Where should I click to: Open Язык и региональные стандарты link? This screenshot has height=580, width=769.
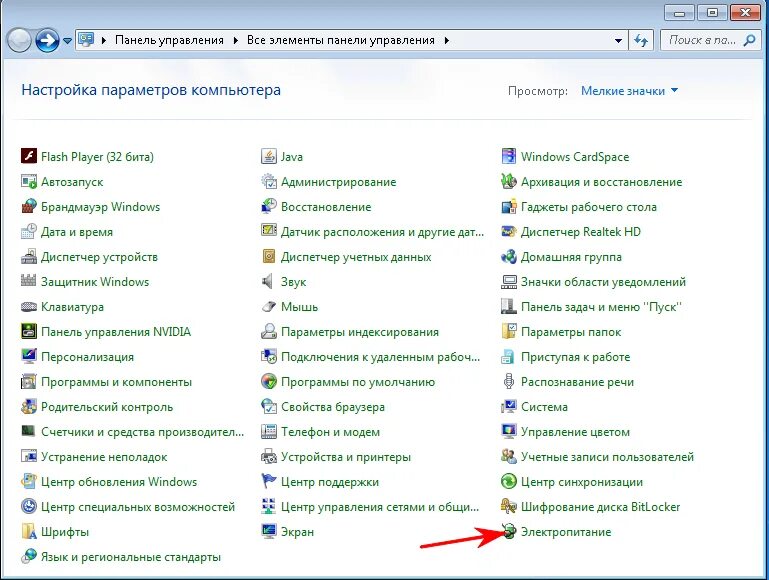click(130, 557)
